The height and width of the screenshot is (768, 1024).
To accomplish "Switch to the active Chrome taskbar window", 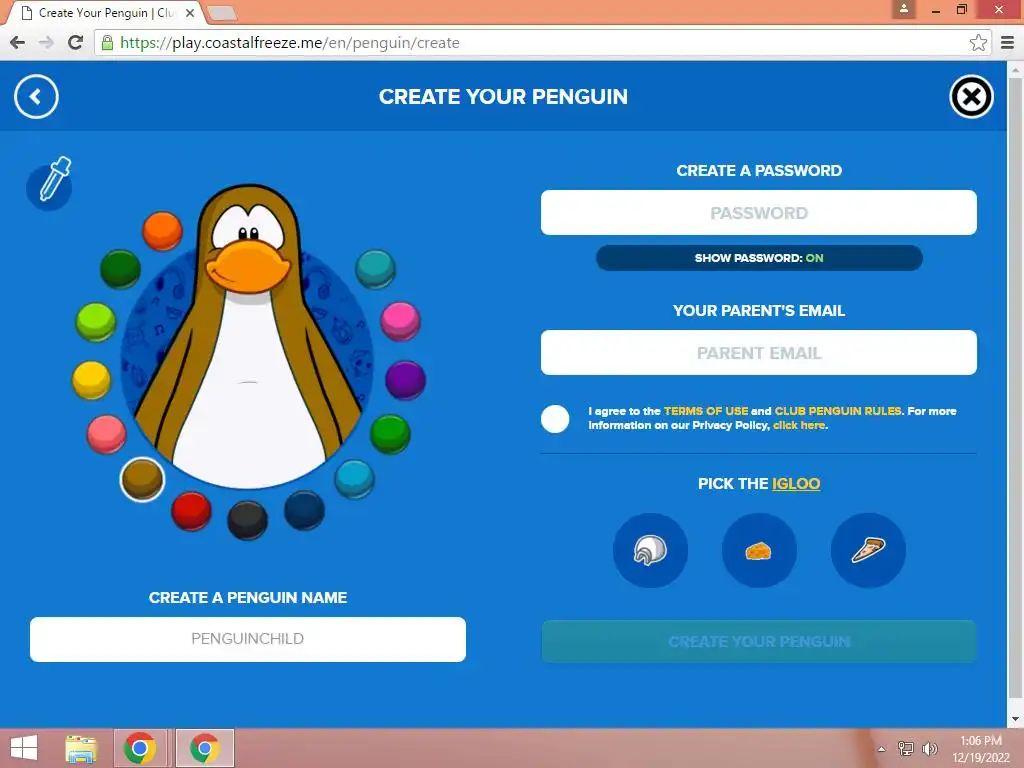I will (x=204, y=748).
